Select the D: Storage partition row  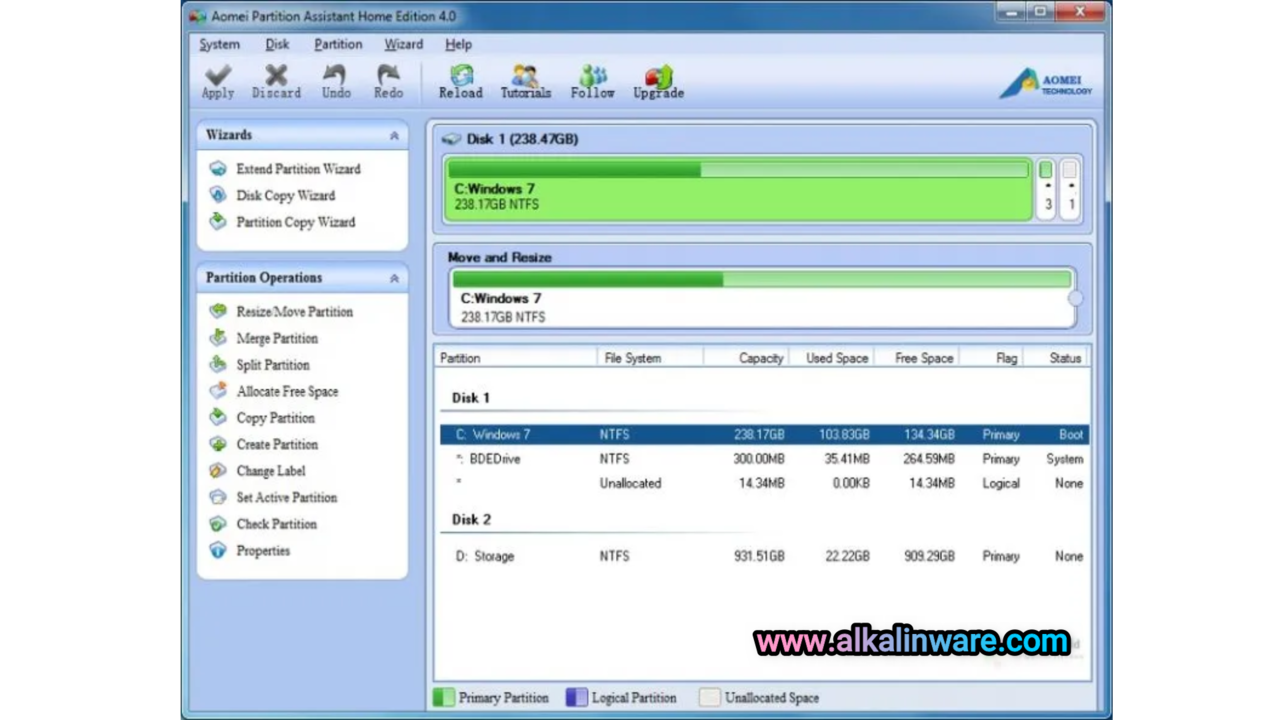point(764,556)
